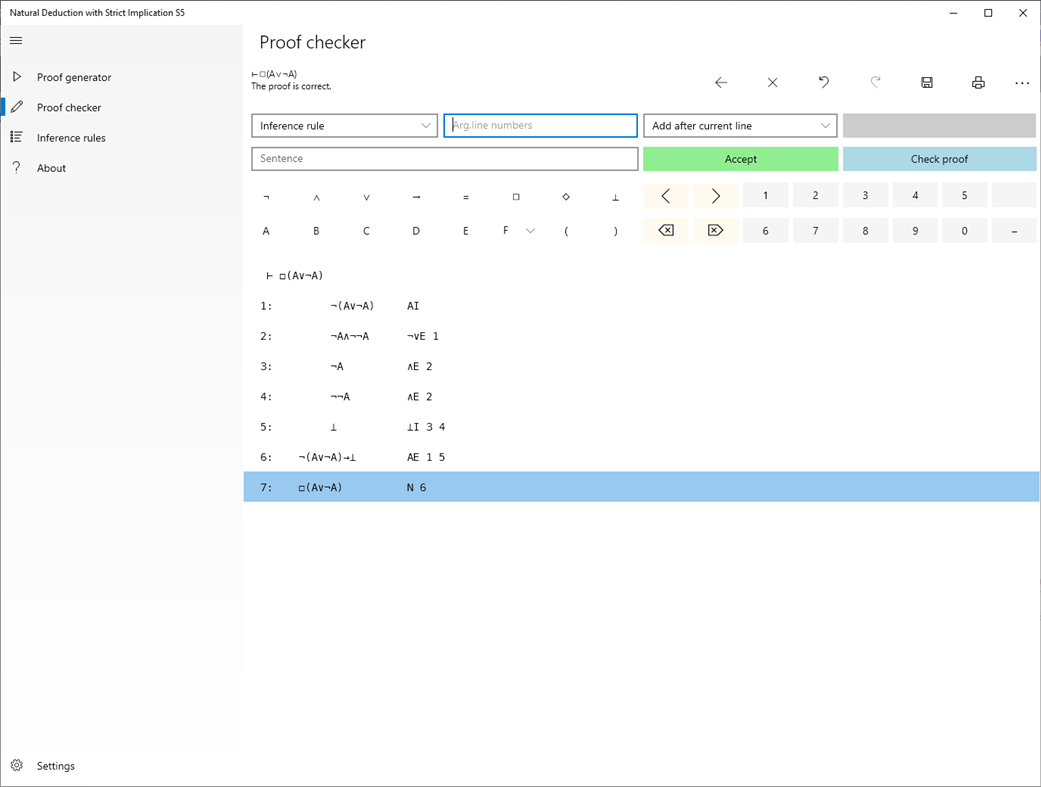The height and width of the screenshot is (787, 1041).
Task: Open the Inference rule dropdown
Action: coord(344,125)
